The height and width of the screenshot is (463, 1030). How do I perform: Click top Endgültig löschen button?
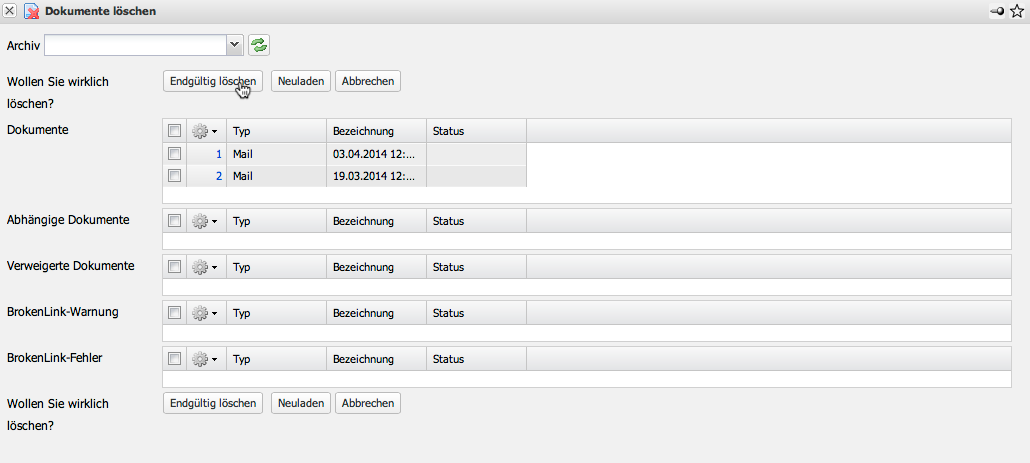pos(213,81)
